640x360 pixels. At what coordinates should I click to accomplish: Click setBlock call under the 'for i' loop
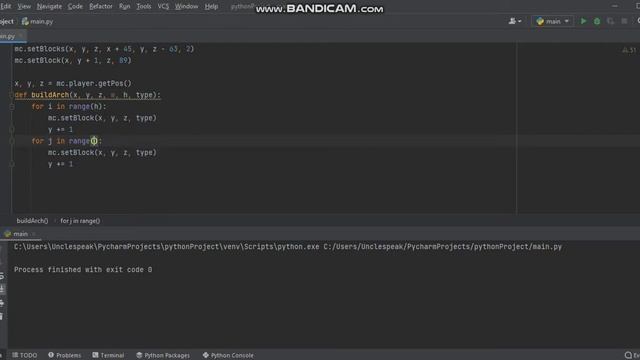pyautogui.click(x=102, y=118)
